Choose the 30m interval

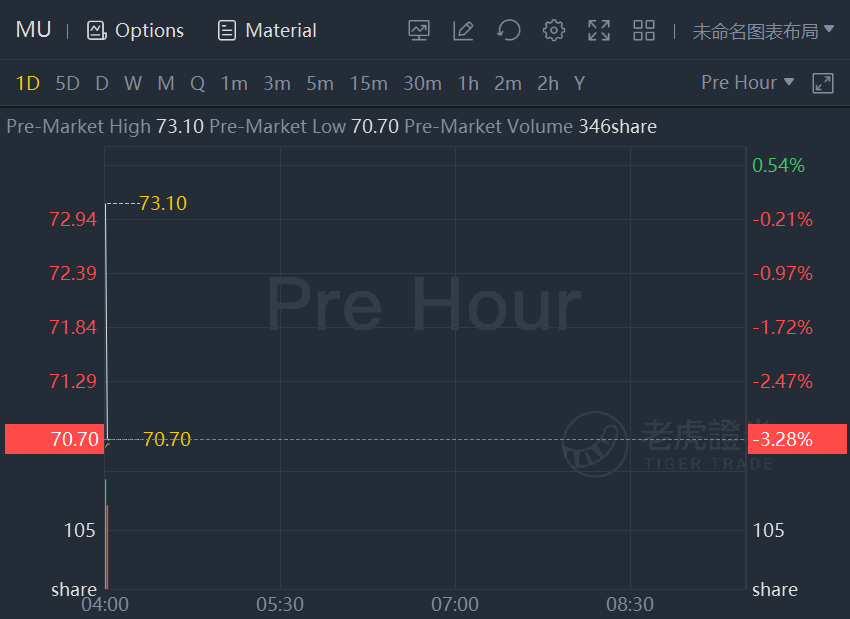(x=422, y=83)
